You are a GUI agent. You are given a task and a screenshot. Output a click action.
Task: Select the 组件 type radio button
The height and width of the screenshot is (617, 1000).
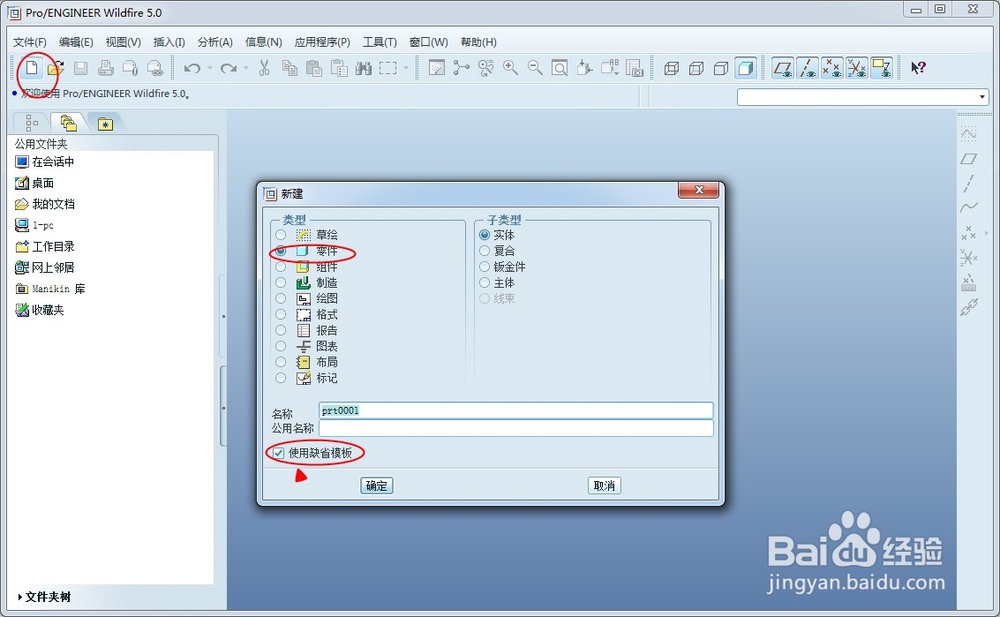(281, 267)
